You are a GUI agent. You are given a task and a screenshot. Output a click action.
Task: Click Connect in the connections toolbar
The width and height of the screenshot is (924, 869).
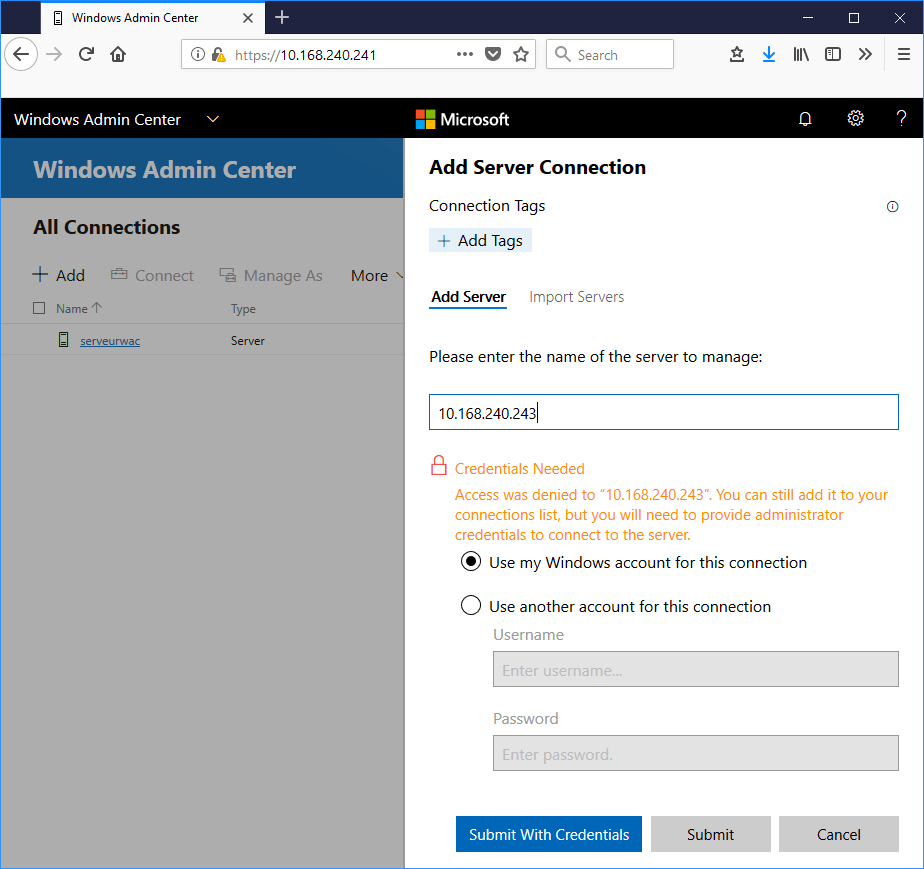[x=152, y=275]
